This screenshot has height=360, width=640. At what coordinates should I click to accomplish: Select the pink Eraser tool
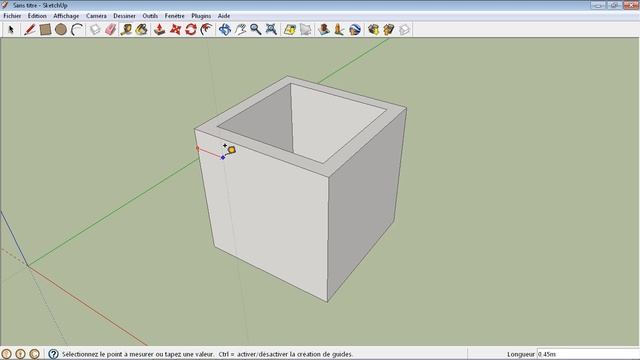click(x=111, y=29)
